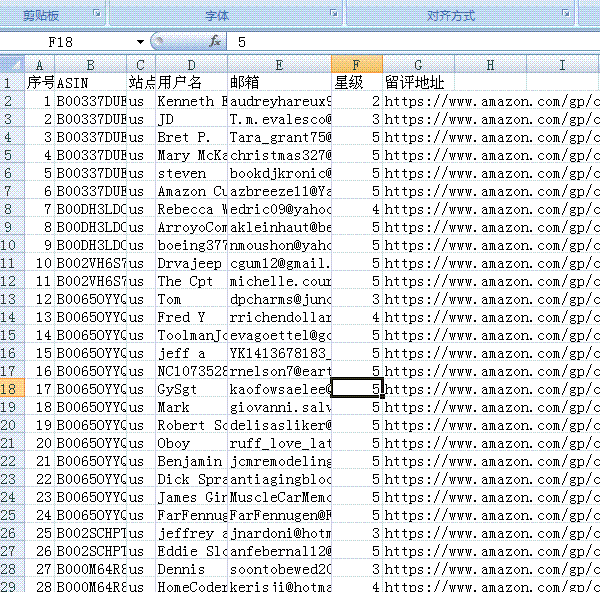
Task: Click the Oboy username cell
Action: coord(192,443)
